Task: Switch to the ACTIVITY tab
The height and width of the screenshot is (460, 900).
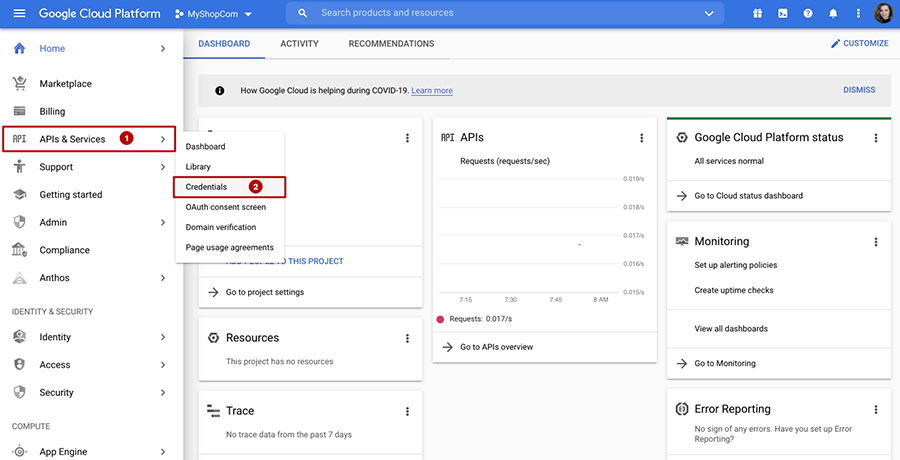Action: [300, 44]
